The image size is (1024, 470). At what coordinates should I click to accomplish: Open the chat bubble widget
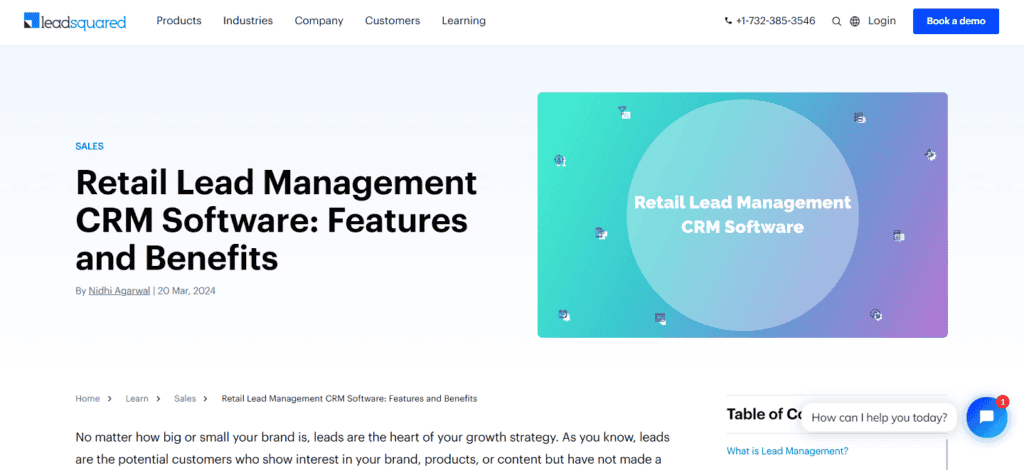point(986,417)
